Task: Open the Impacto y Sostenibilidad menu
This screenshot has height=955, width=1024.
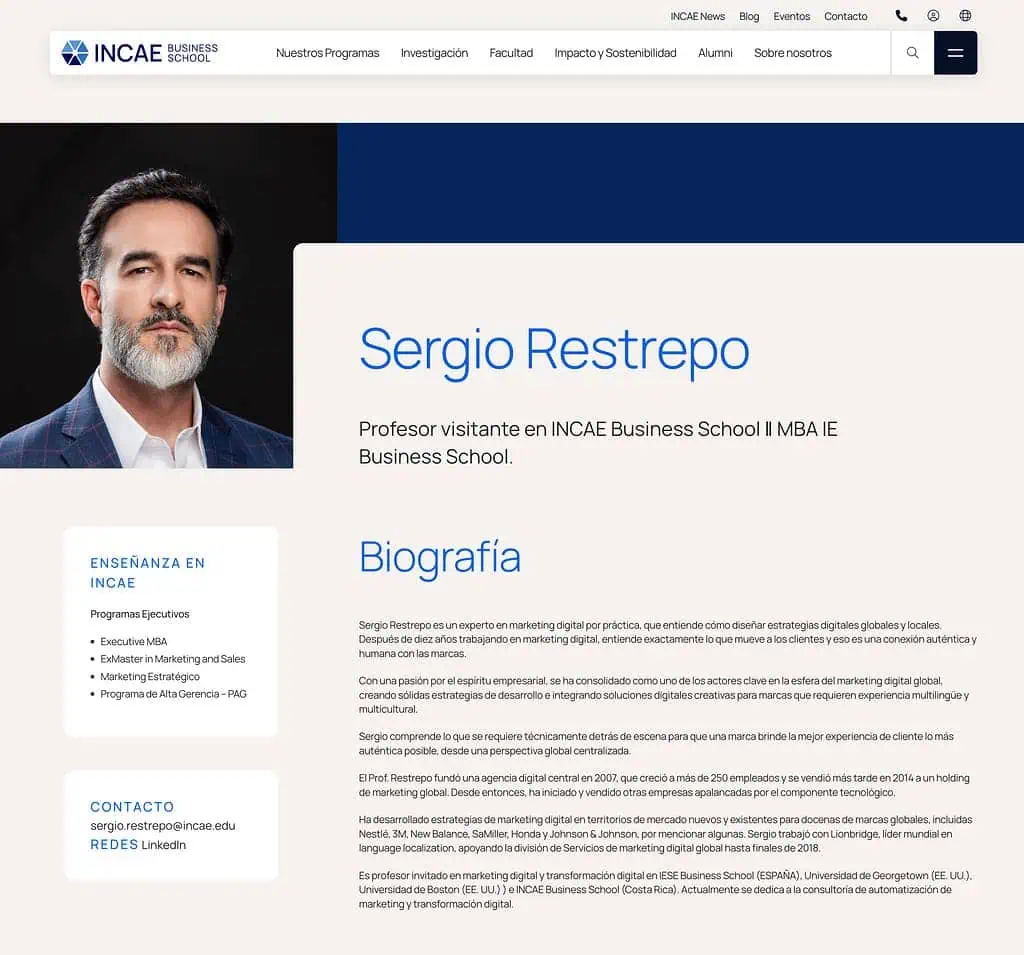Action: pyautogui.click(x=615, y=53)
